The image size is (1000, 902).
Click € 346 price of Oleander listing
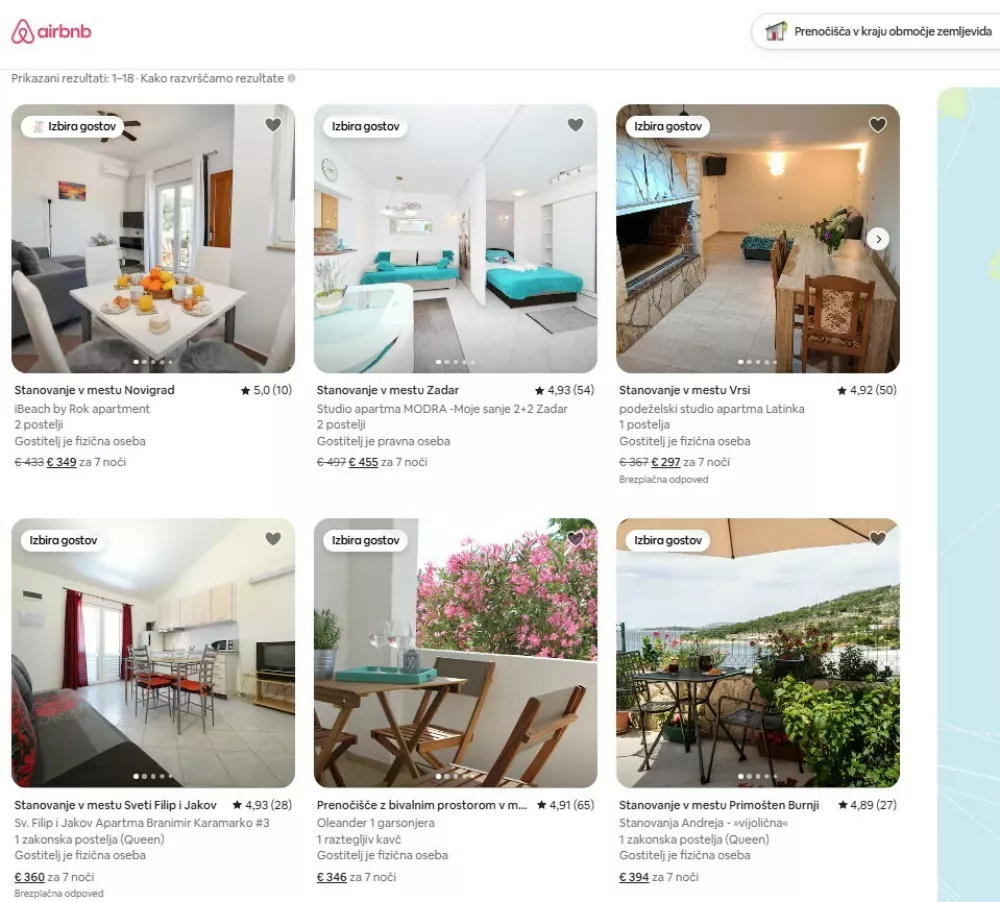pyautogui.click(x=332, y=877)
